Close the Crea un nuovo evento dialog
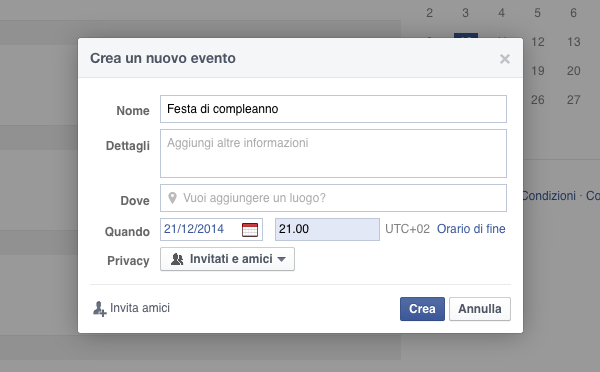This screenshot has height=372, width=600. pyautogui.click(x=505, y=59)
